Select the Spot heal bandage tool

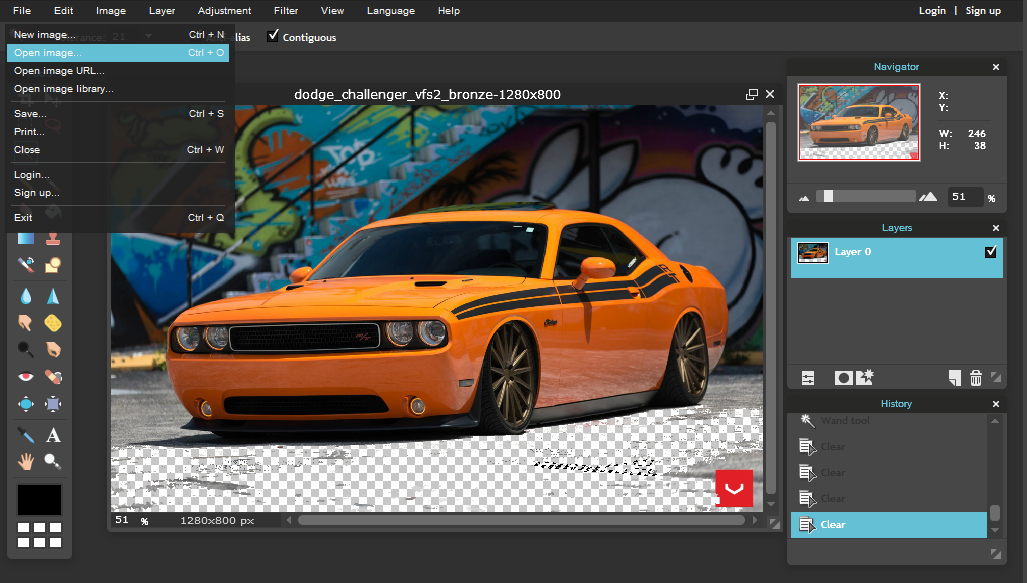coord(53,377)
